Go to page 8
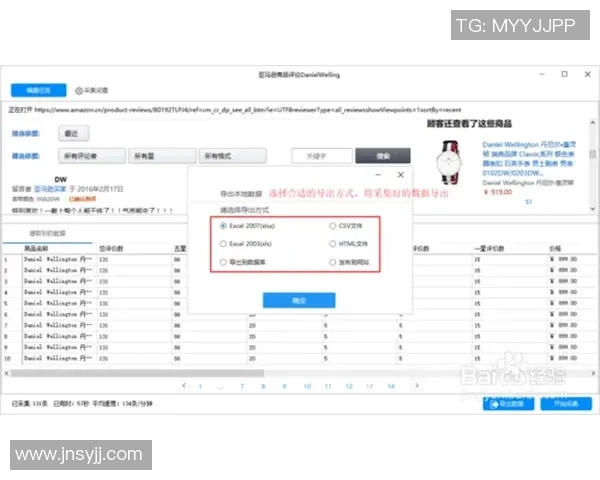This screenshot has height=480, width=600. tap(263, 386)
